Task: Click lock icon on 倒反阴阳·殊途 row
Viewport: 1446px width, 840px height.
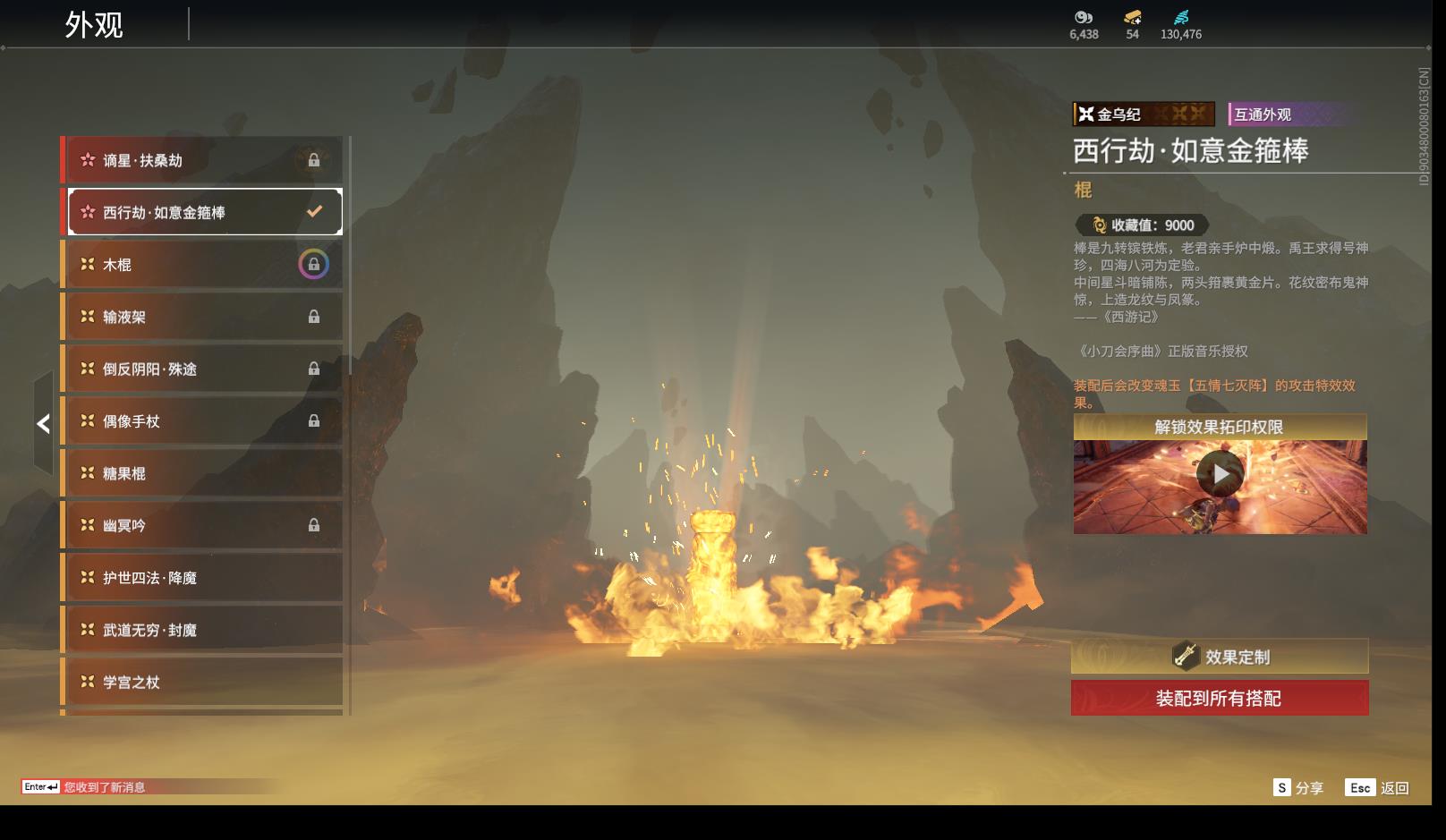Action: point(314,369)
